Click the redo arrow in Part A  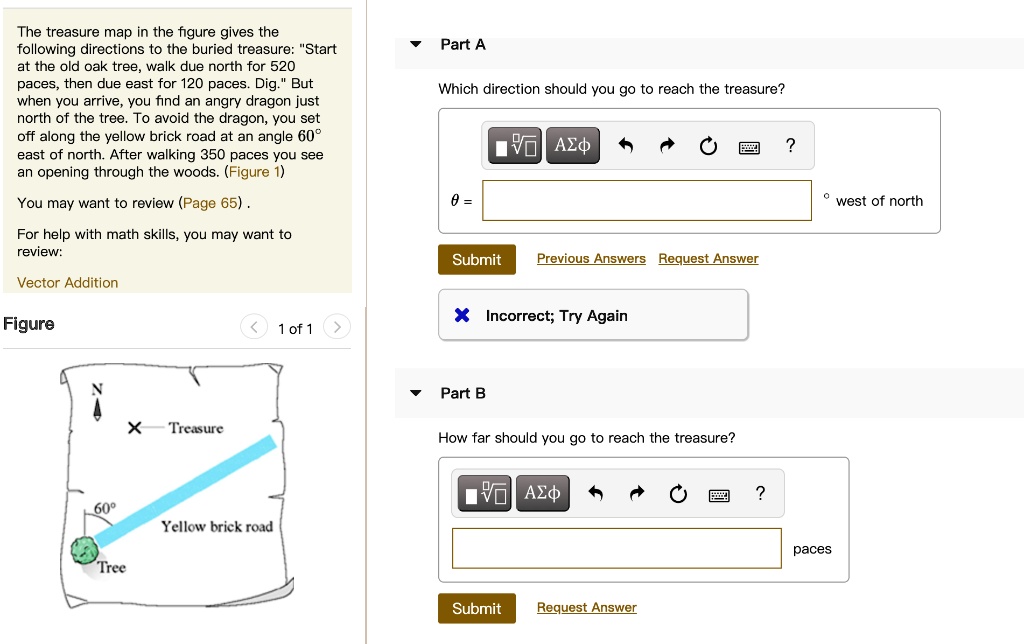pyautogui.click(x=666, y=147)
